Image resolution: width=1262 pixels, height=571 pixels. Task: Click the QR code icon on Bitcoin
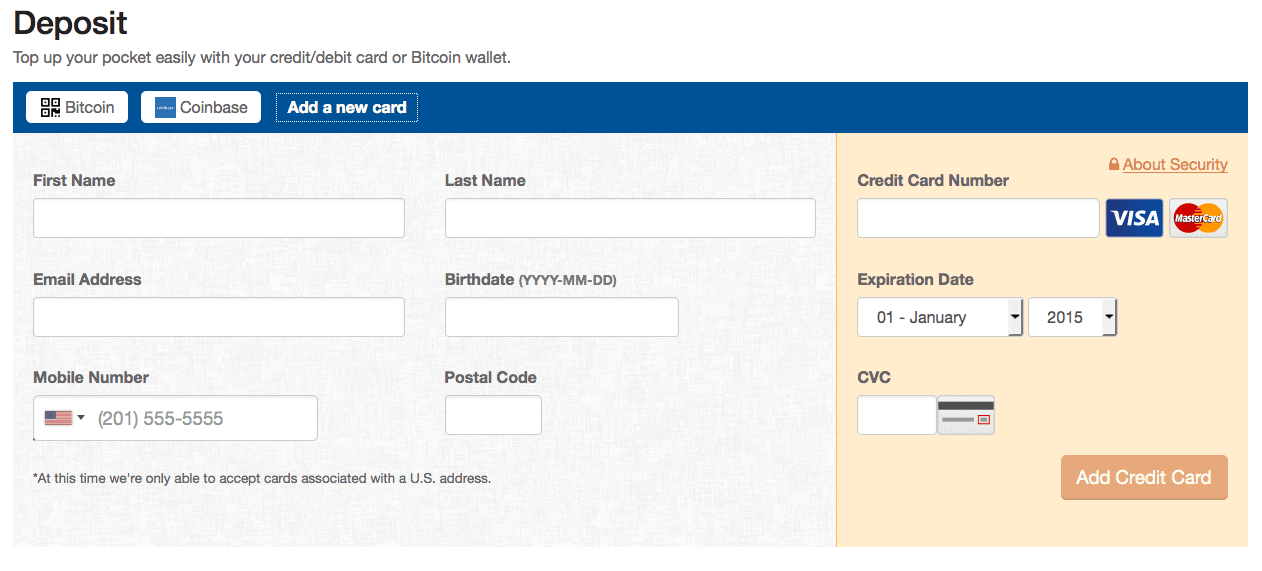50,107
